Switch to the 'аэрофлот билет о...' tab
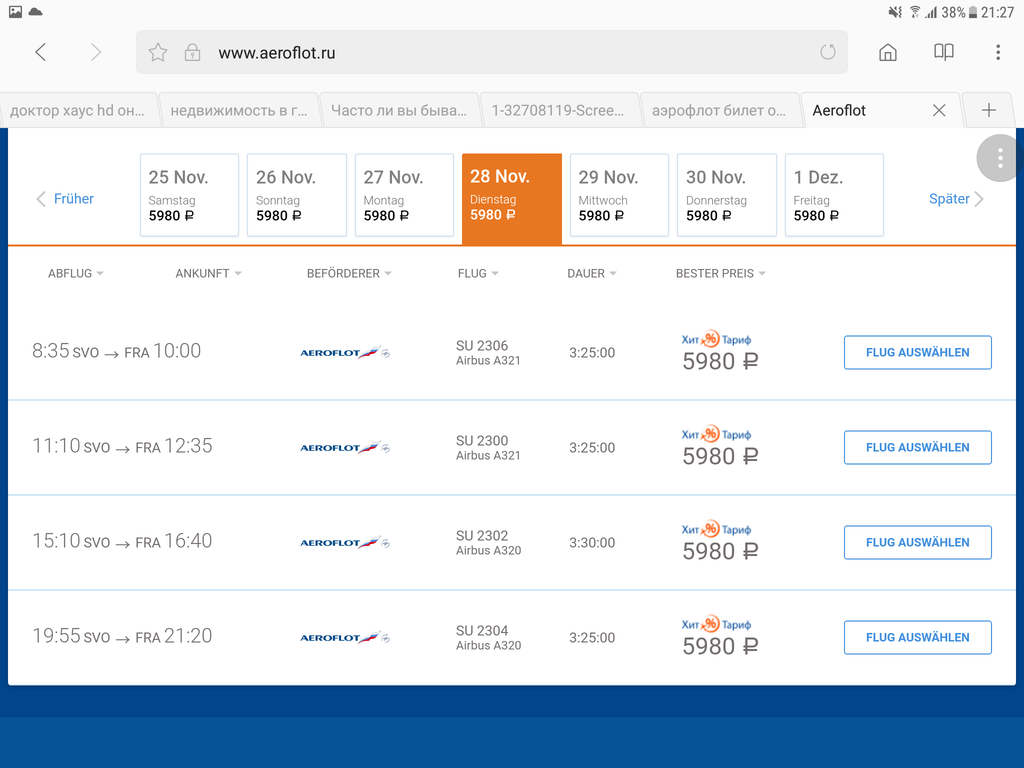This screenshot has width=1024, height=768. (x=719, y=110)
